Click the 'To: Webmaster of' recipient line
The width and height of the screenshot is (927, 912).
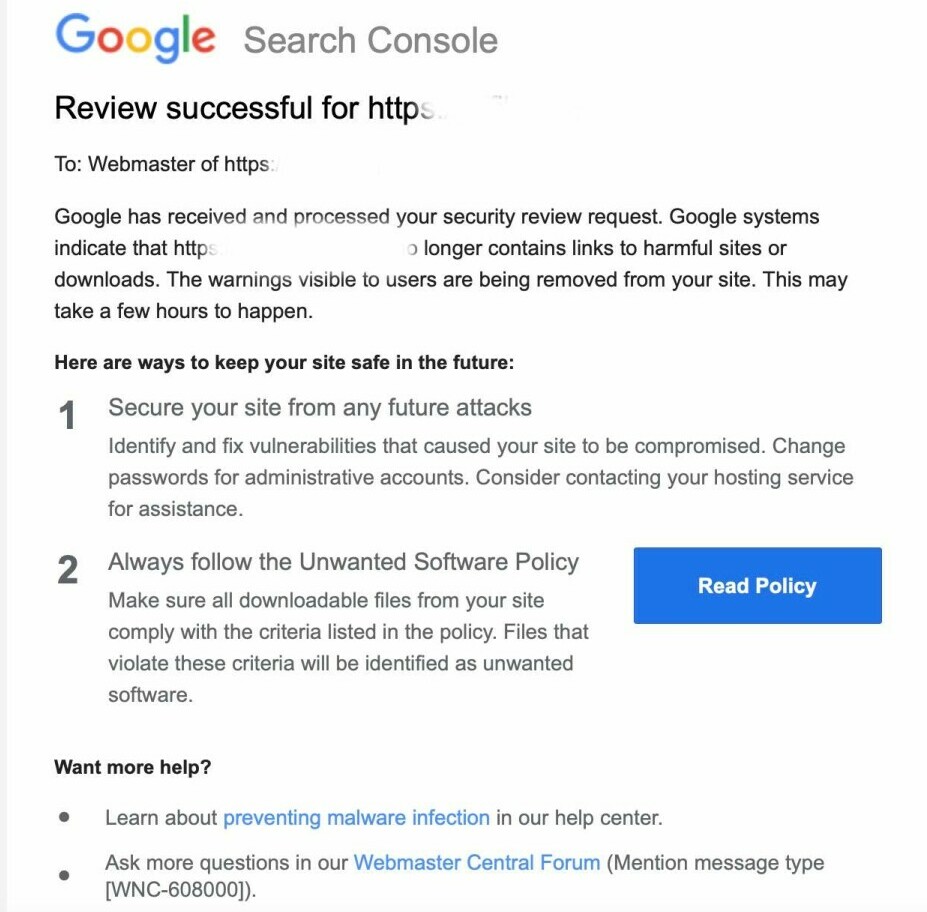click(x=162, y=164)
